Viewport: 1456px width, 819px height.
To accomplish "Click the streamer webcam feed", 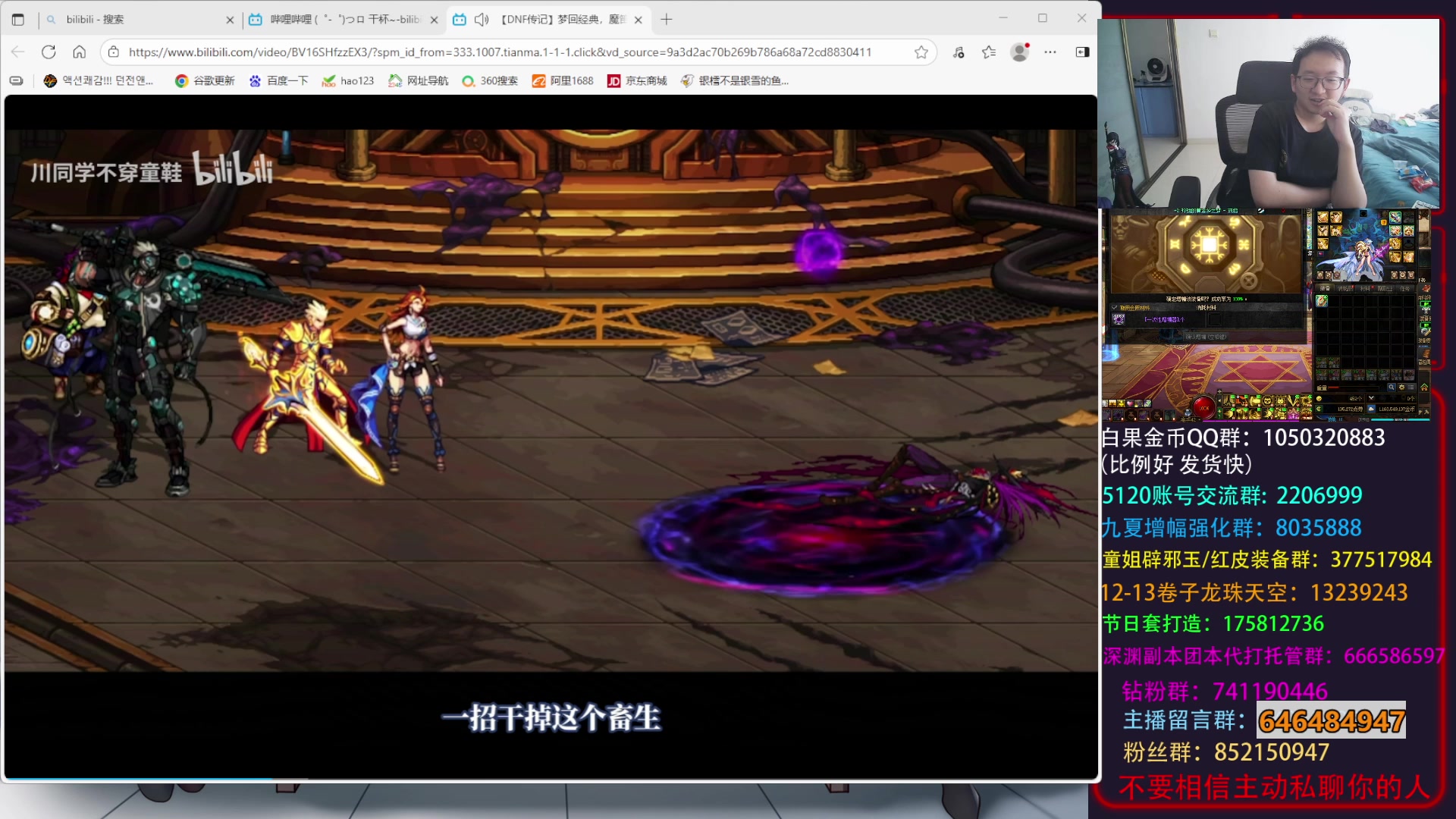I will 1269,113.
